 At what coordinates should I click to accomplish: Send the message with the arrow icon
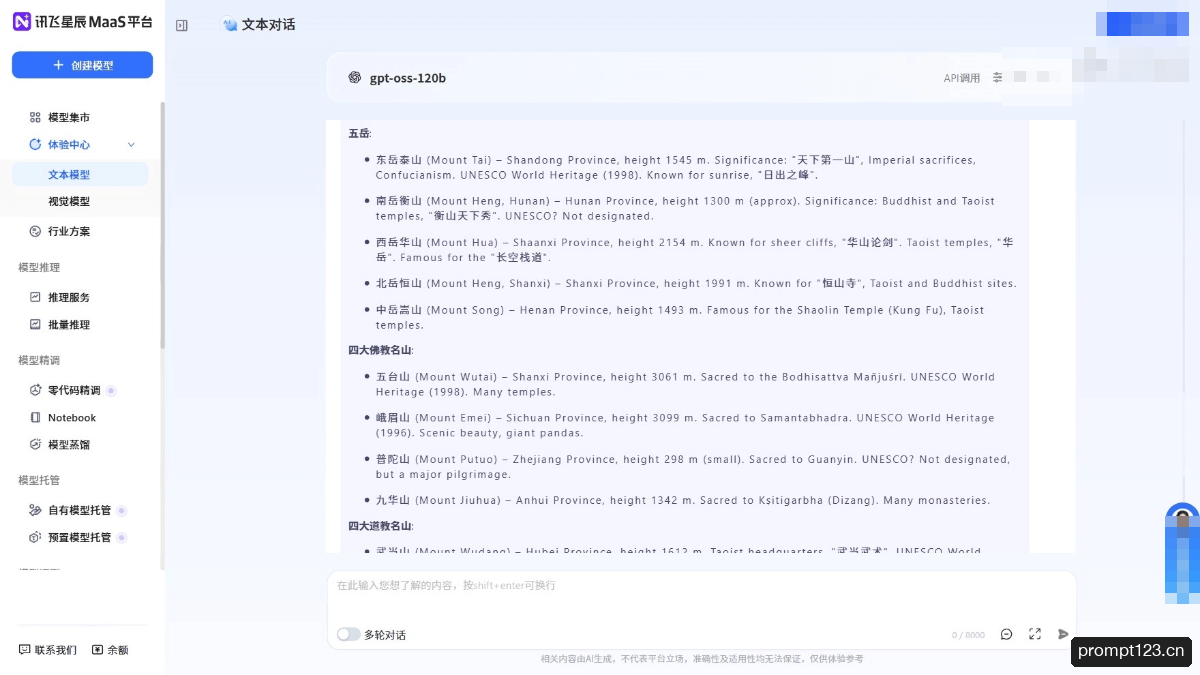click(1063, 634)
